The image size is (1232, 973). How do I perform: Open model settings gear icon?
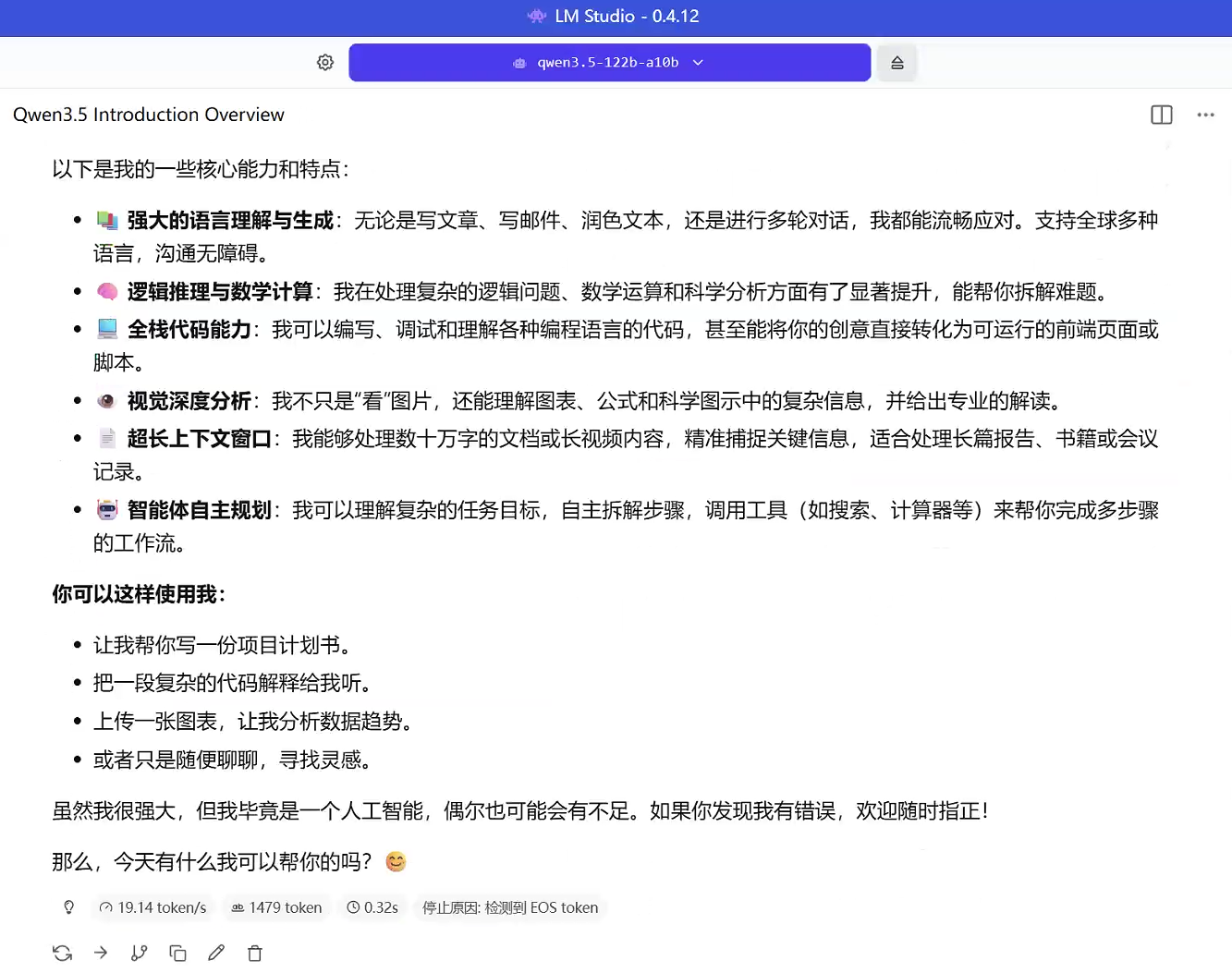pos(325,63)
